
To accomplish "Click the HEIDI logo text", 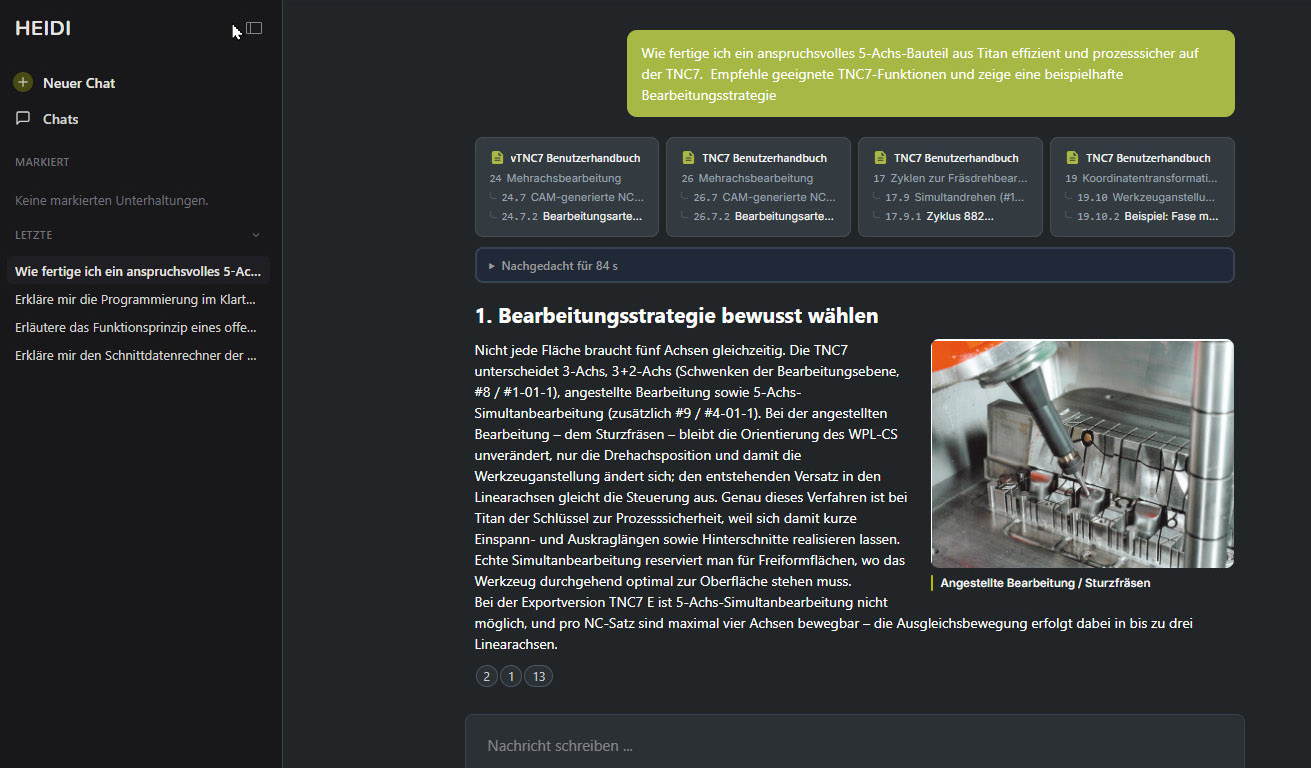I will [43, 29].
